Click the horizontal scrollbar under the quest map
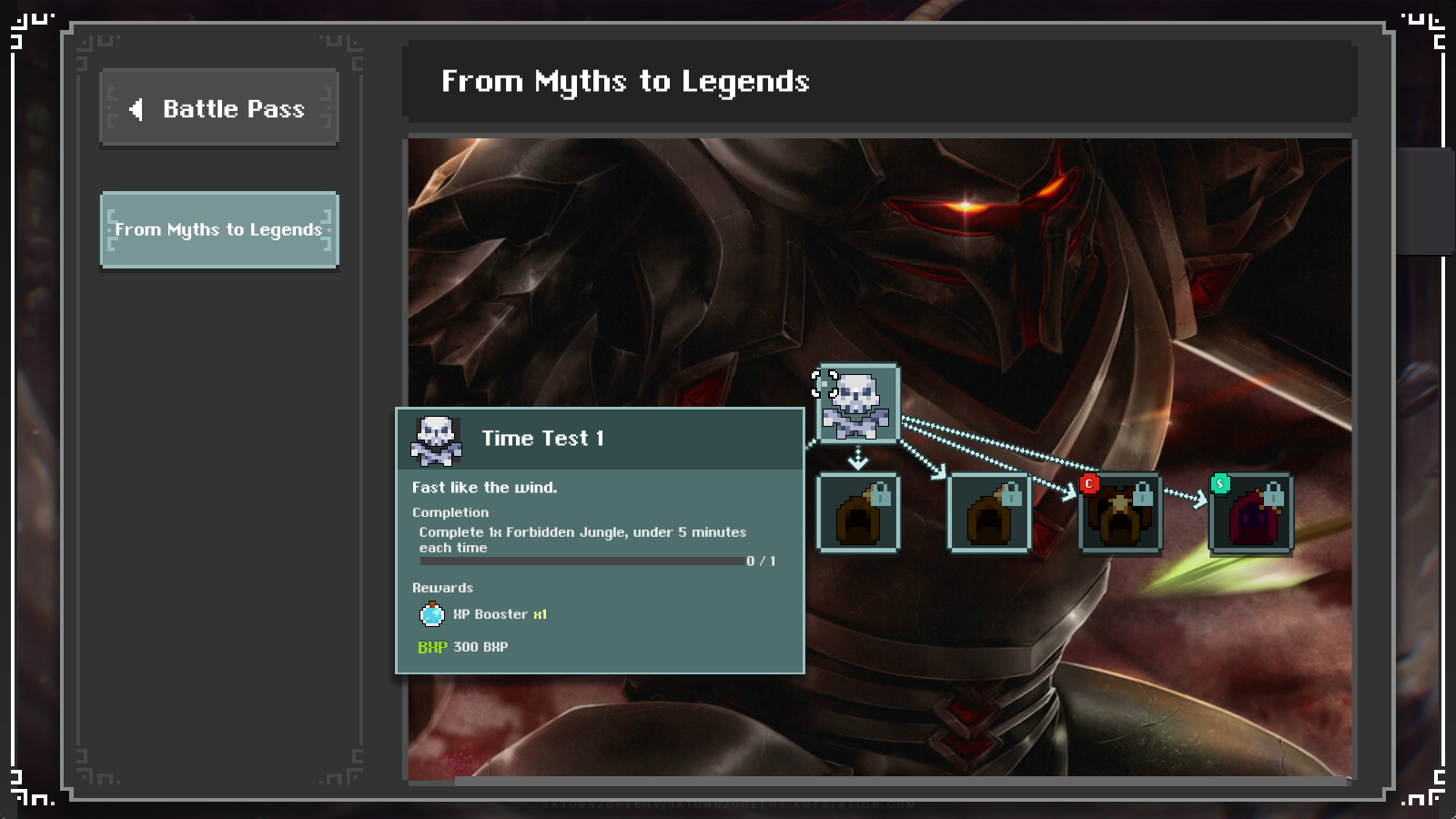 pyautogui.click(x=901, y=781)
